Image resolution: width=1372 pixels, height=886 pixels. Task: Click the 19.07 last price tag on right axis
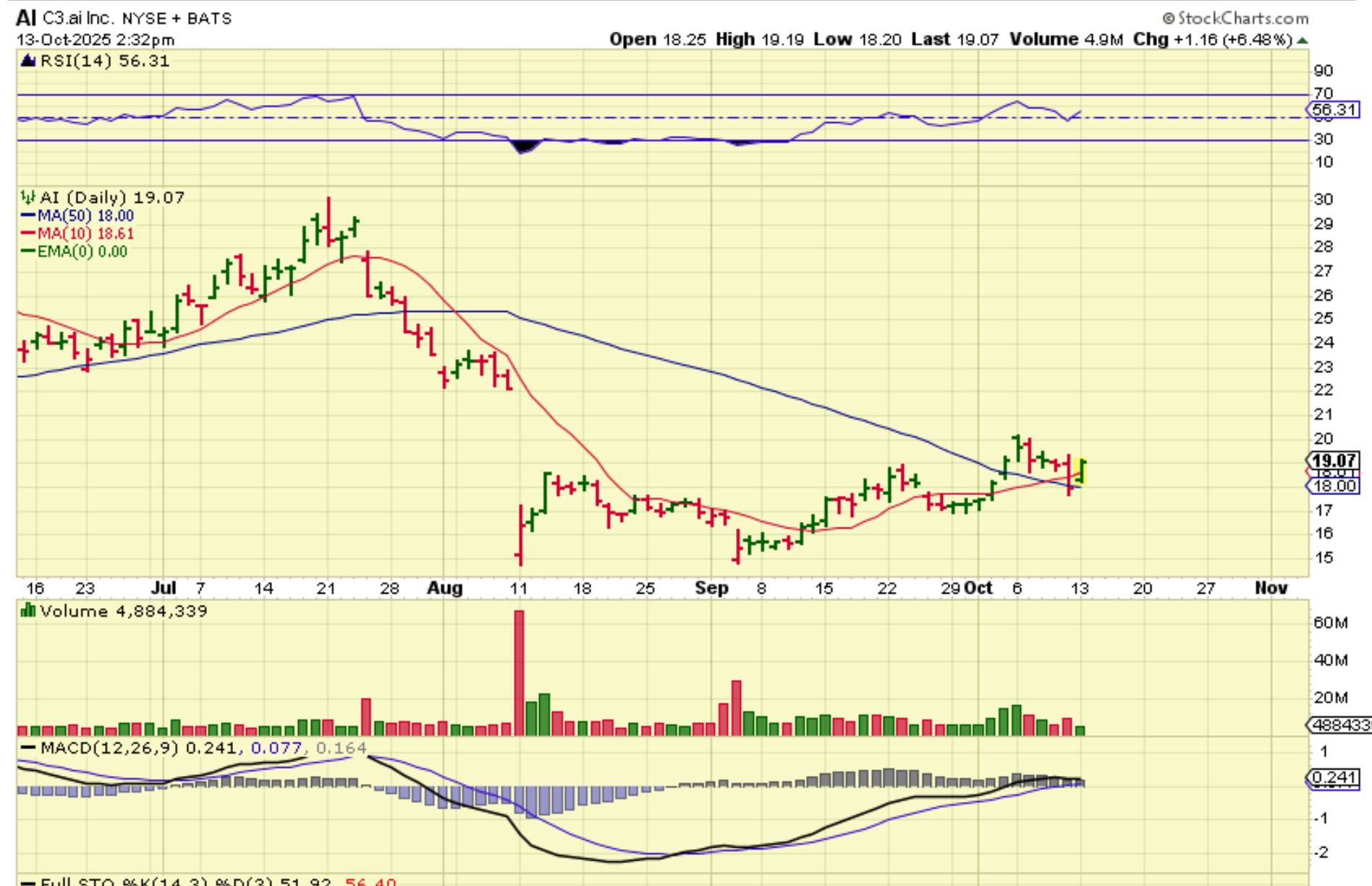(x=1334, y=460)
